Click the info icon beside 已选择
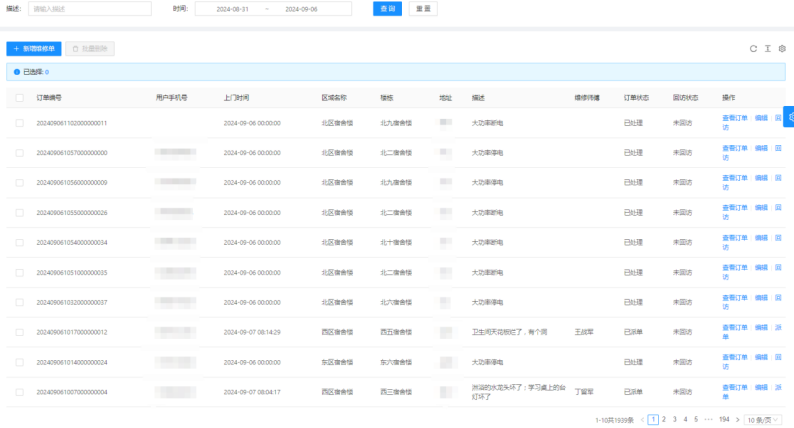This screenshot has height=428, width=794. click(x=17, y=72)
